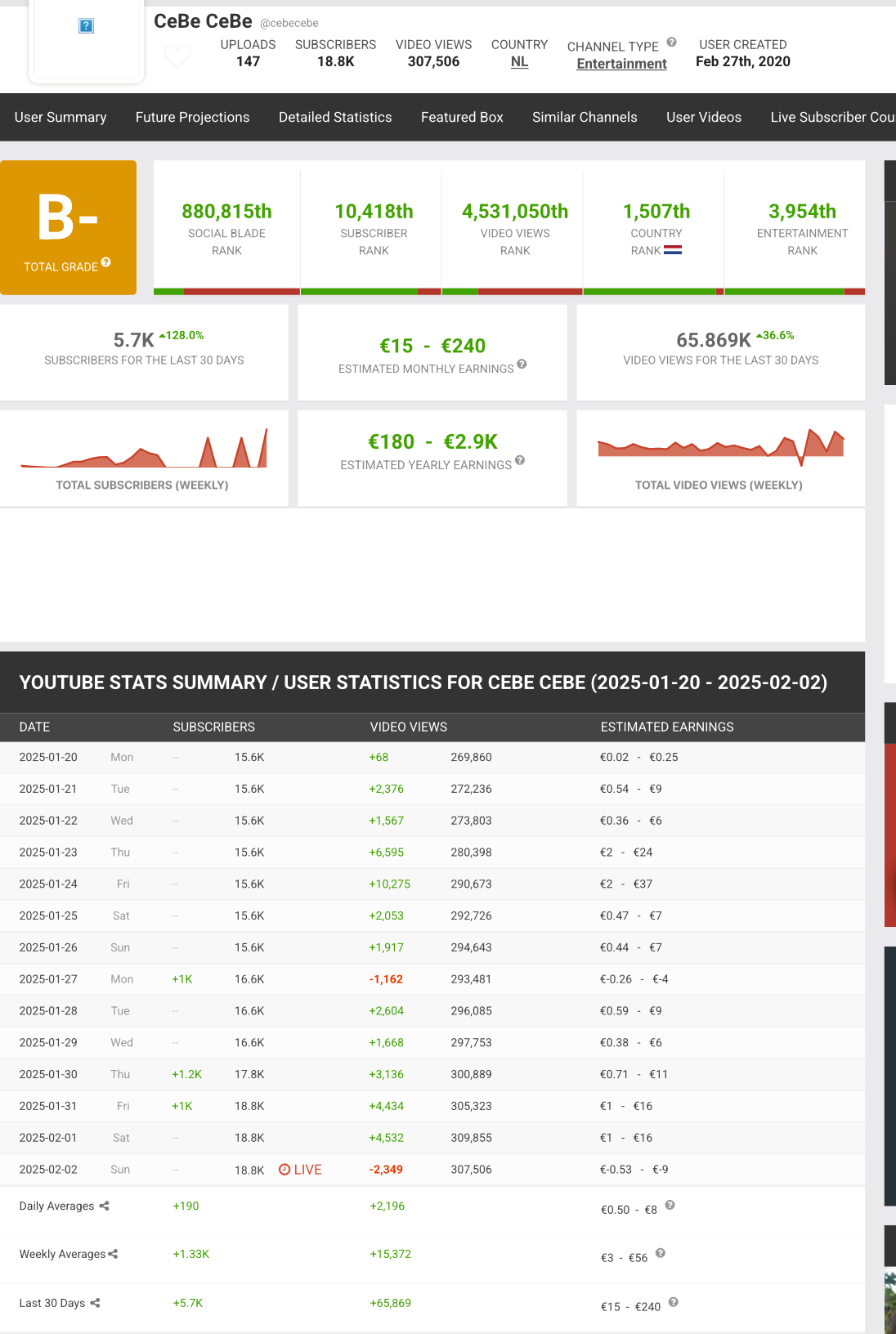Click the LIVE indicator on 2025-02-02 row
This screenshot has width=896, height=1334.
coord(300,1170)
